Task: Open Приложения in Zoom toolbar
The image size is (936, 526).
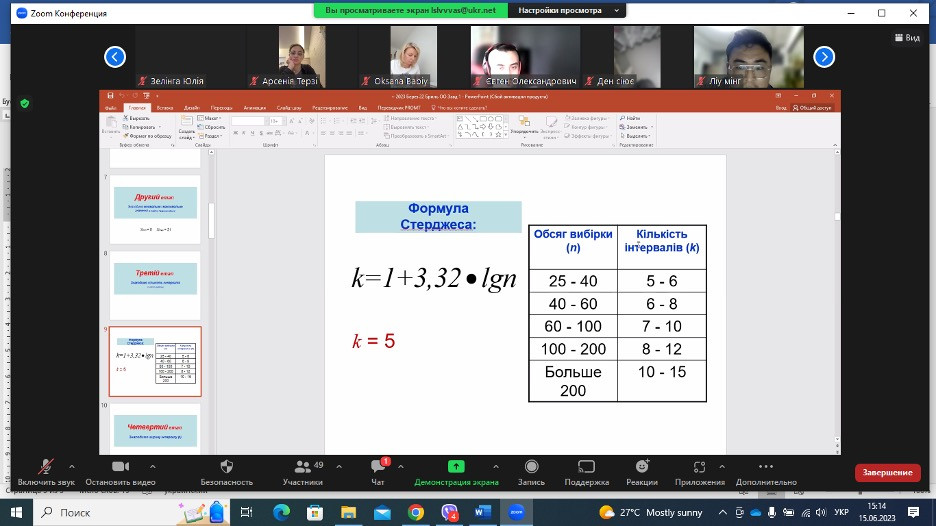Action: [x=700, y=472]
